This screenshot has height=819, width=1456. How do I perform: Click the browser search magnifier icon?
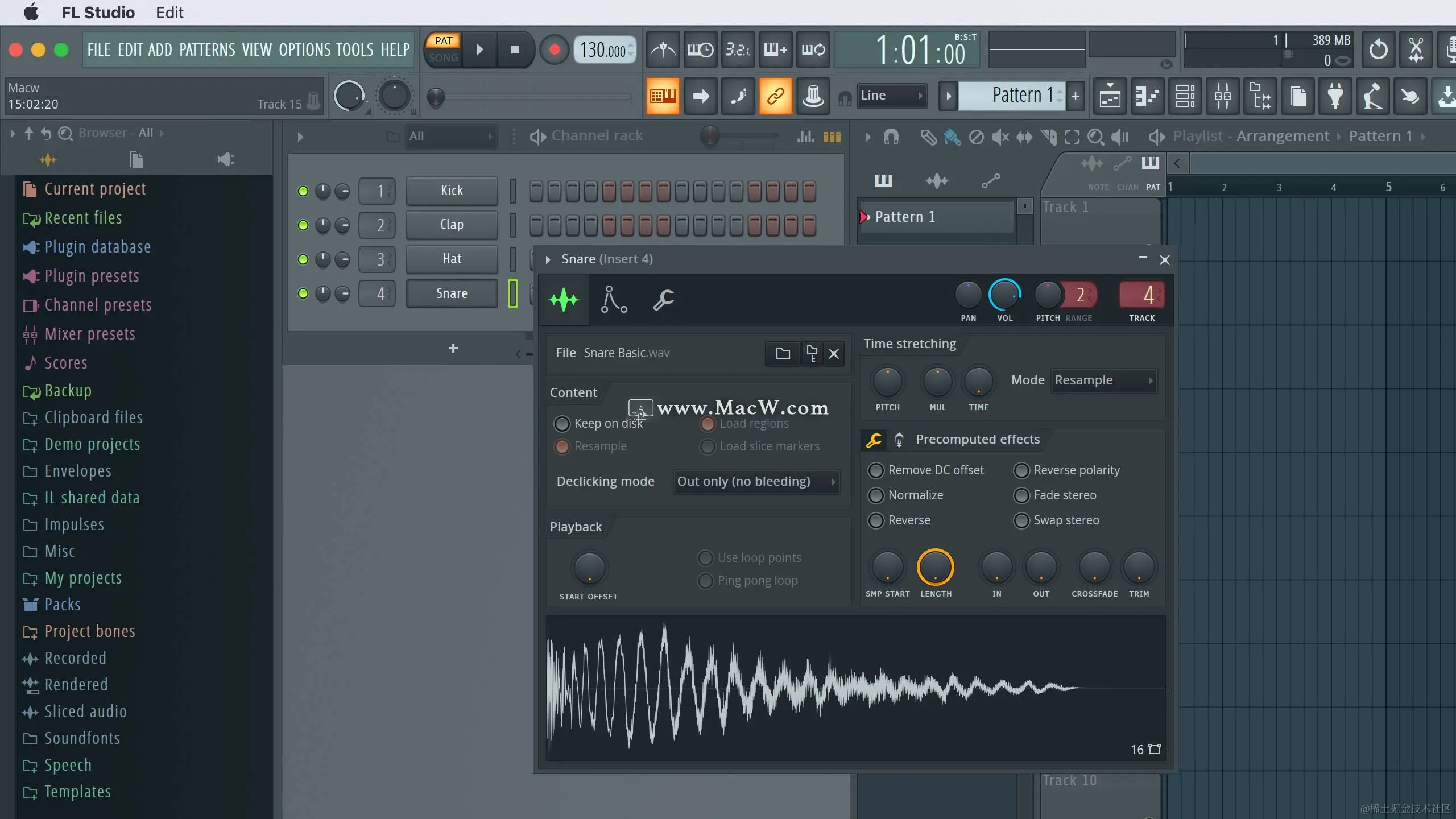tap(65, 133)
